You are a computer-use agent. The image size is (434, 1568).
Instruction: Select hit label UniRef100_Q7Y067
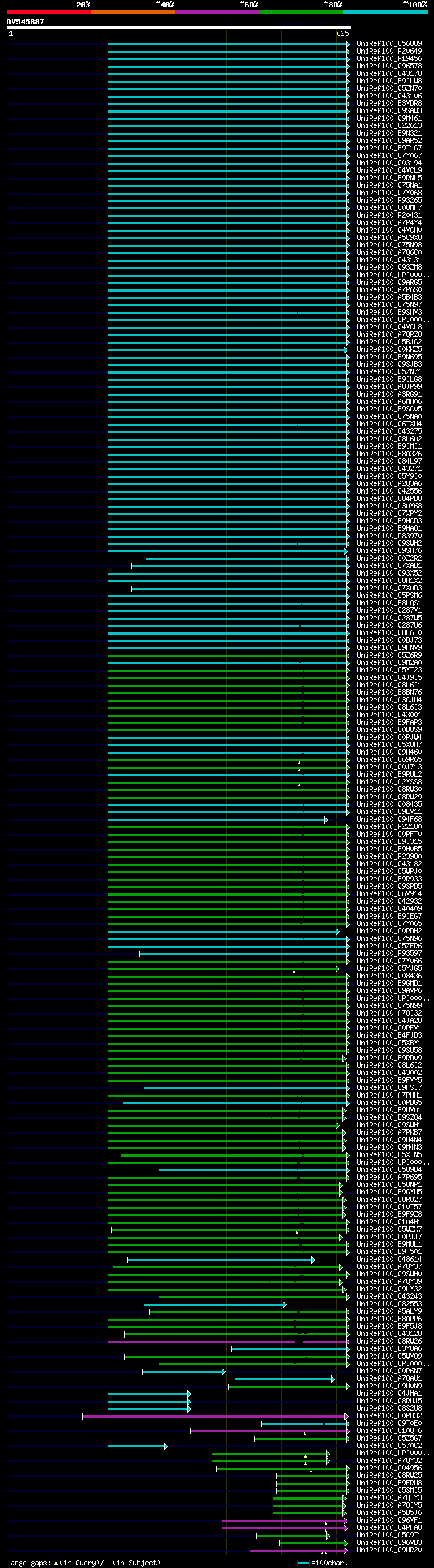(x=389, y=155)
